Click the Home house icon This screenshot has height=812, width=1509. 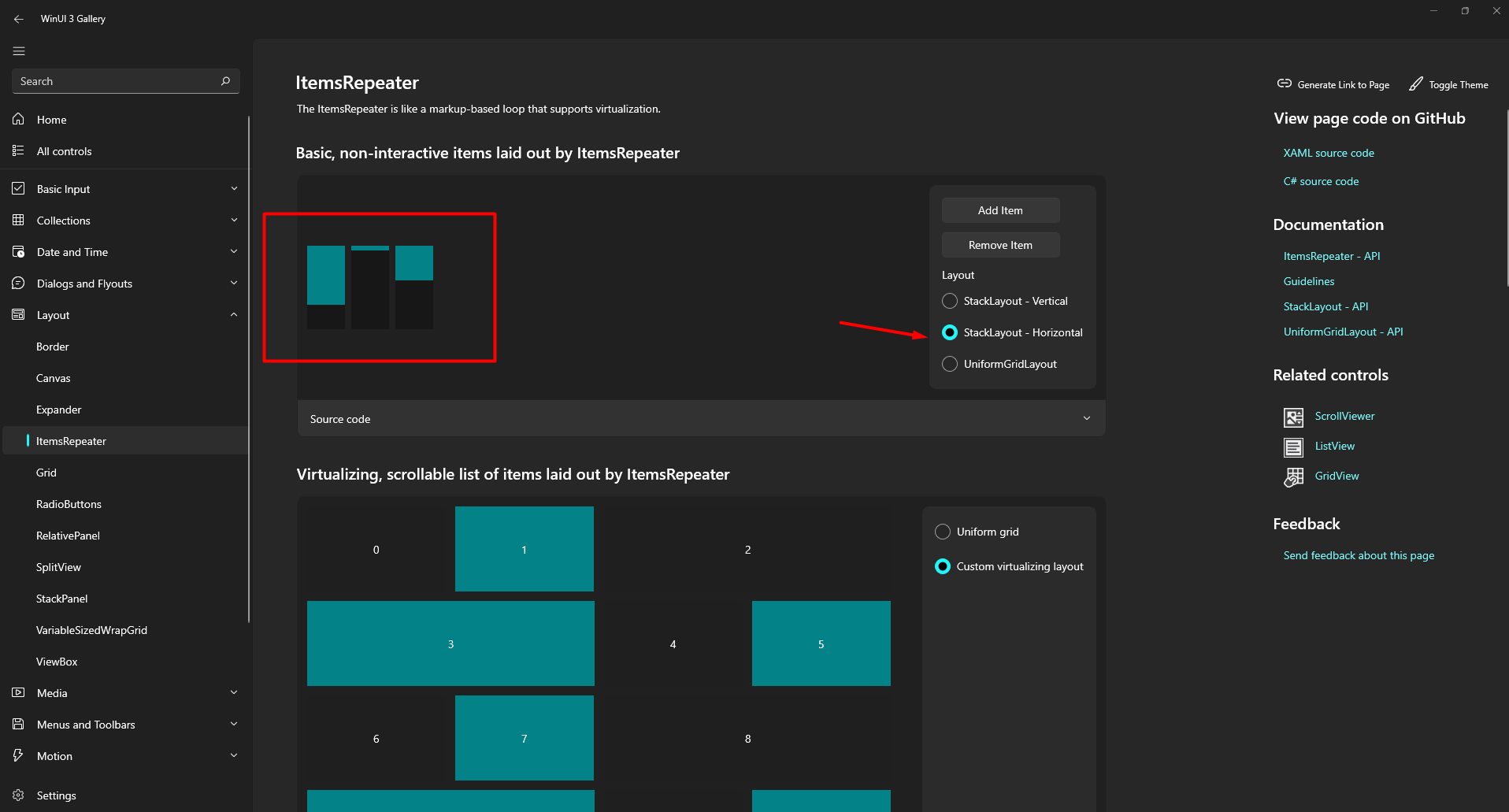(x=18, y=119)
